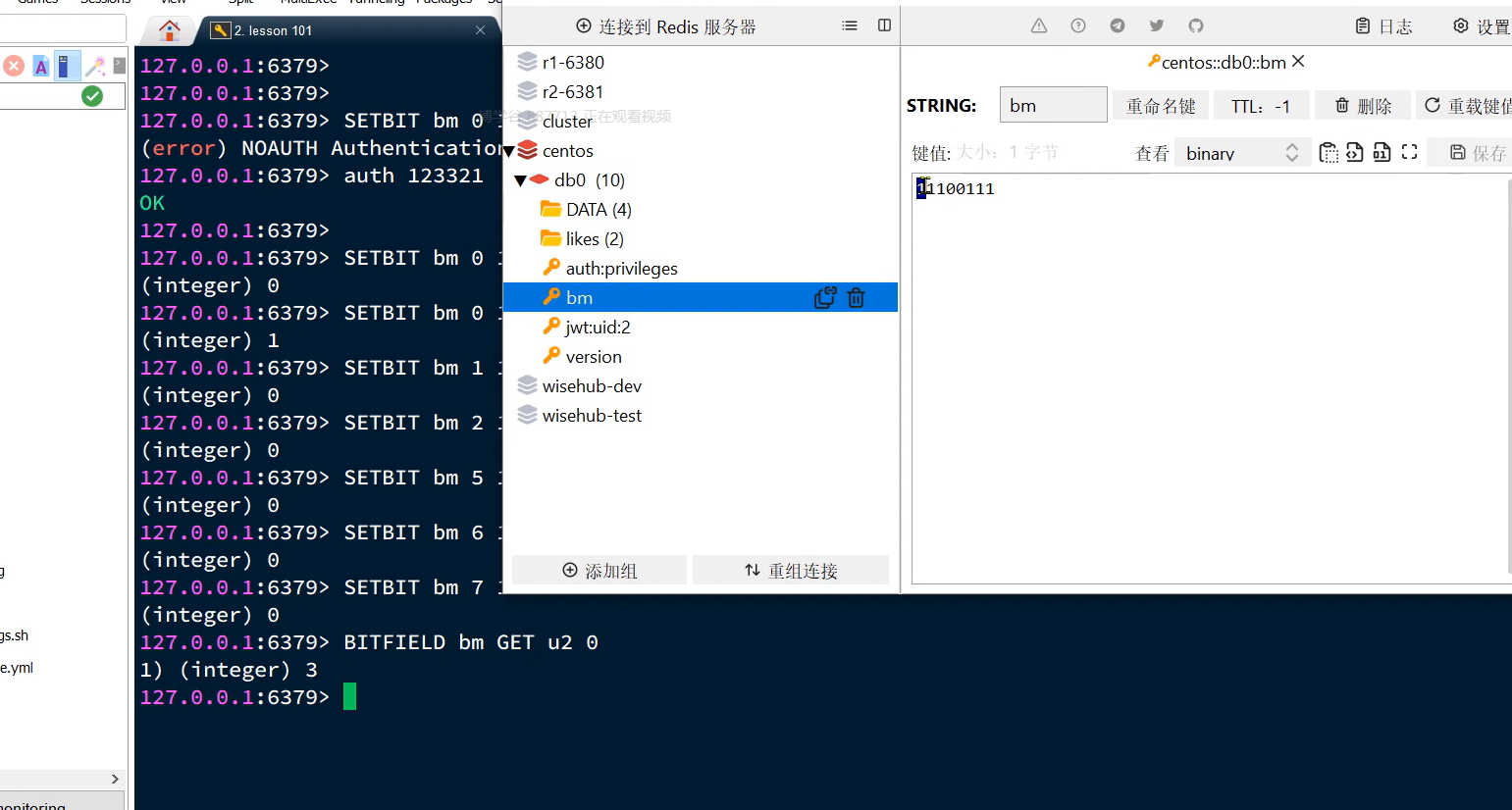Click the TTL: -1 button
This screenshot has width=1512, height=810.
coord(1261,105)
